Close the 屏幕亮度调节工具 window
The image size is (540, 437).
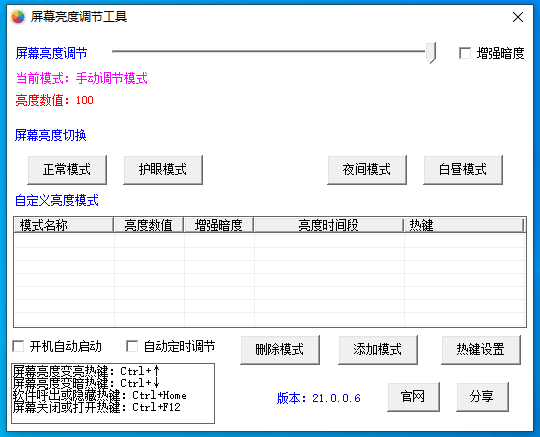(x=518, y=17)
